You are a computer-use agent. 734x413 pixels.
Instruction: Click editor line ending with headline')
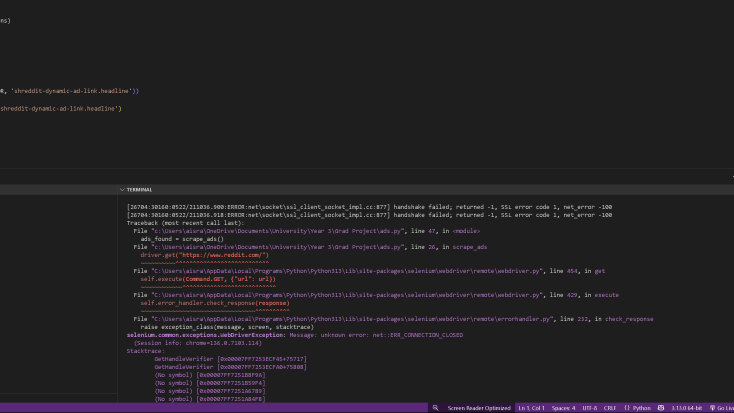click(x=61, y=108)
